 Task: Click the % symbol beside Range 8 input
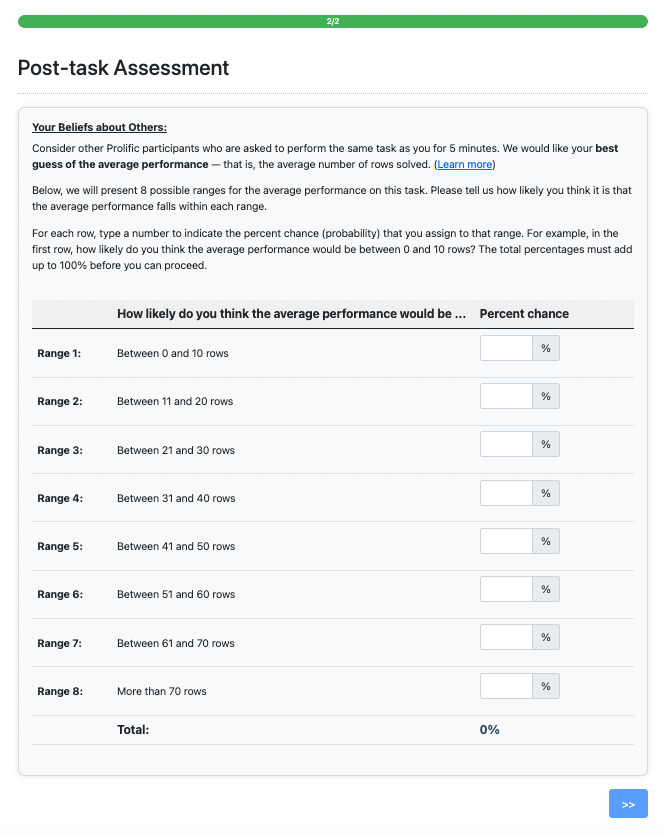pos(546,686)
